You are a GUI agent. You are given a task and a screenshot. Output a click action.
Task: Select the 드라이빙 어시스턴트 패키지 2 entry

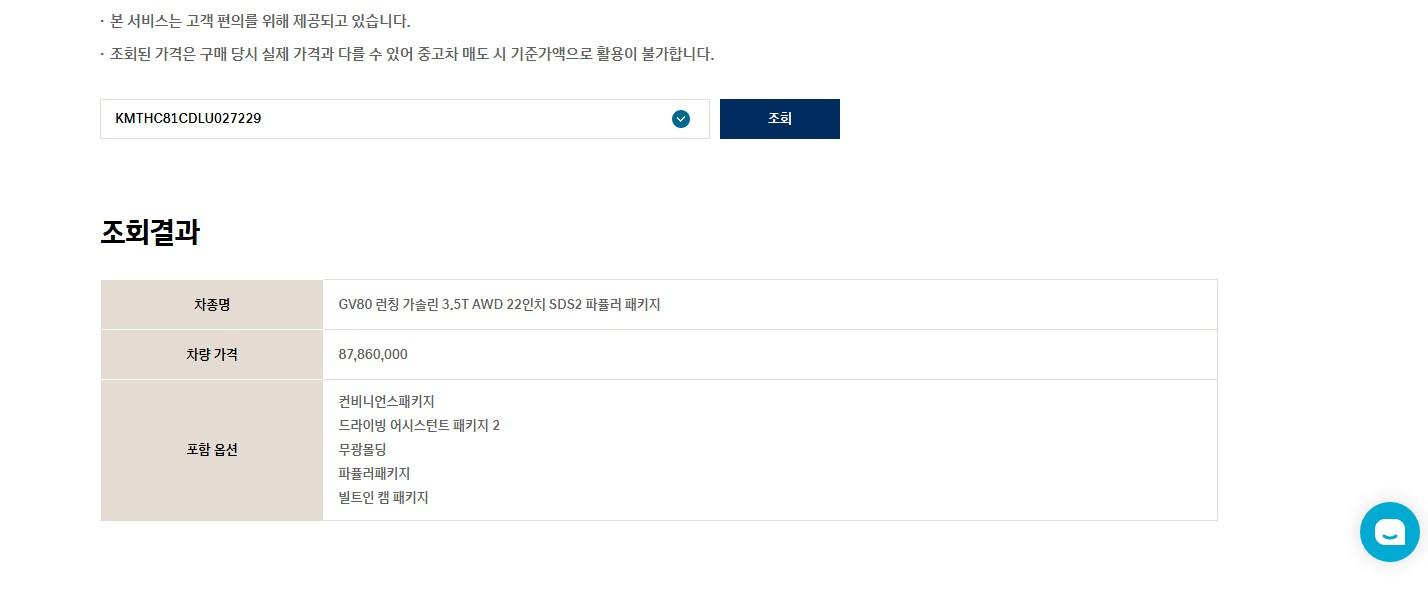[x=419, y=426]
